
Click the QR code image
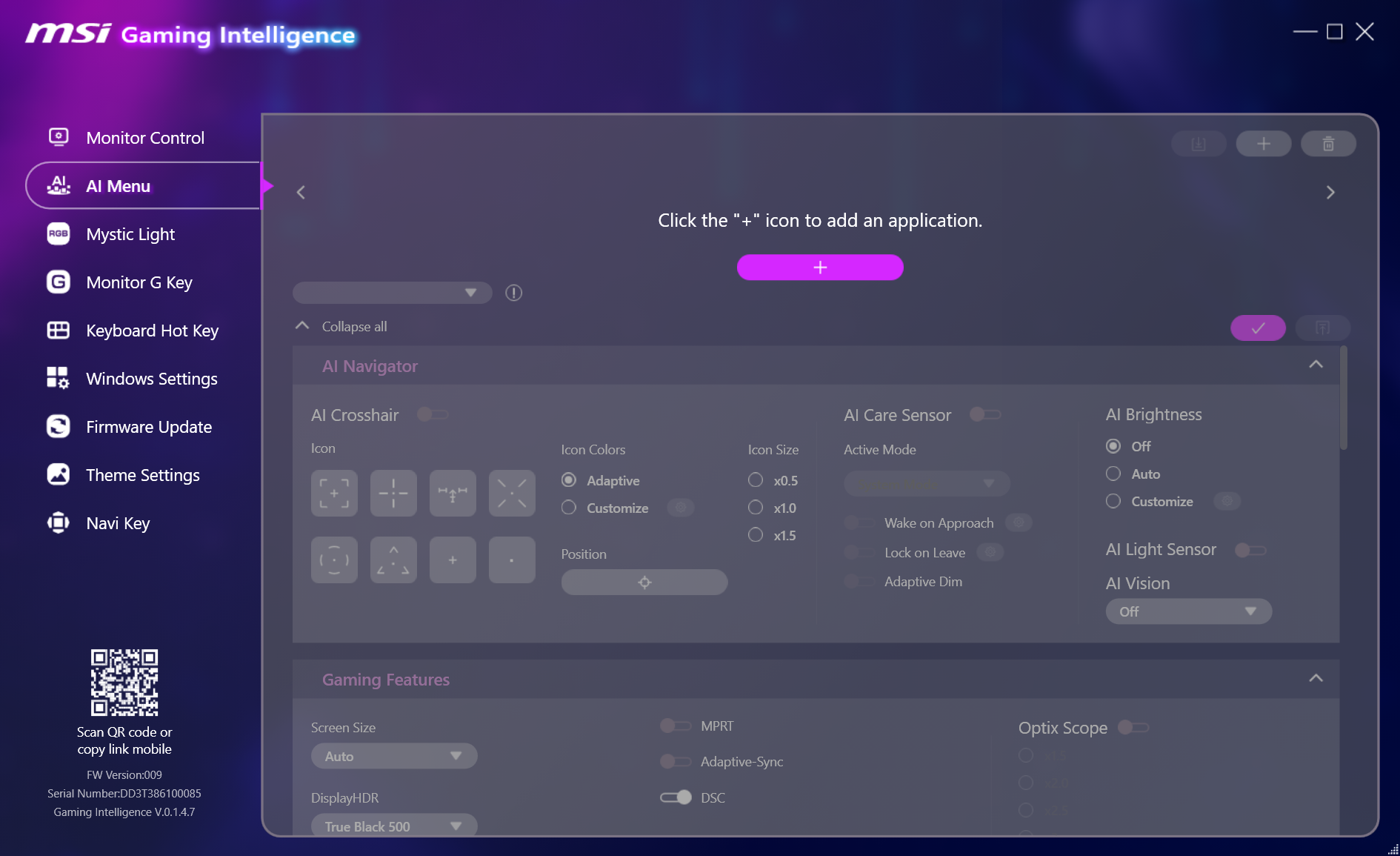click(124, 683)
